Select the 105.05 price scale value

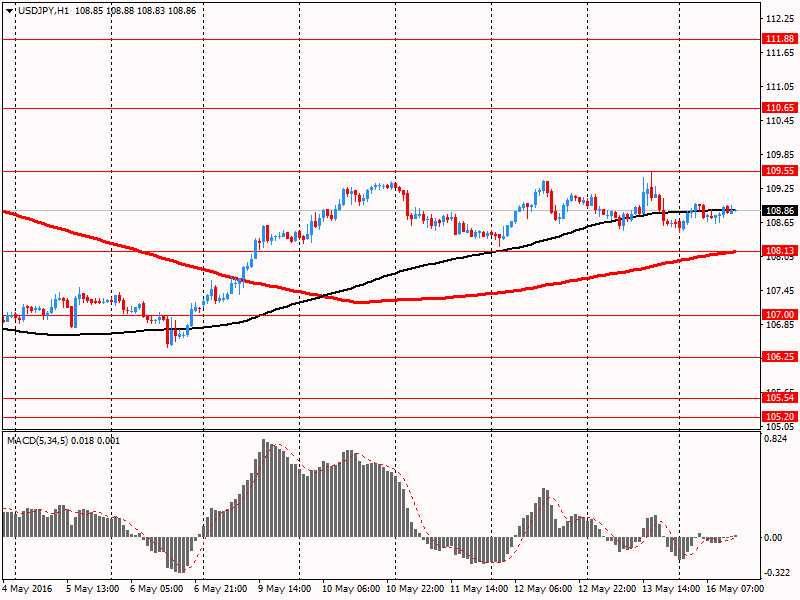tap(780, 427)
